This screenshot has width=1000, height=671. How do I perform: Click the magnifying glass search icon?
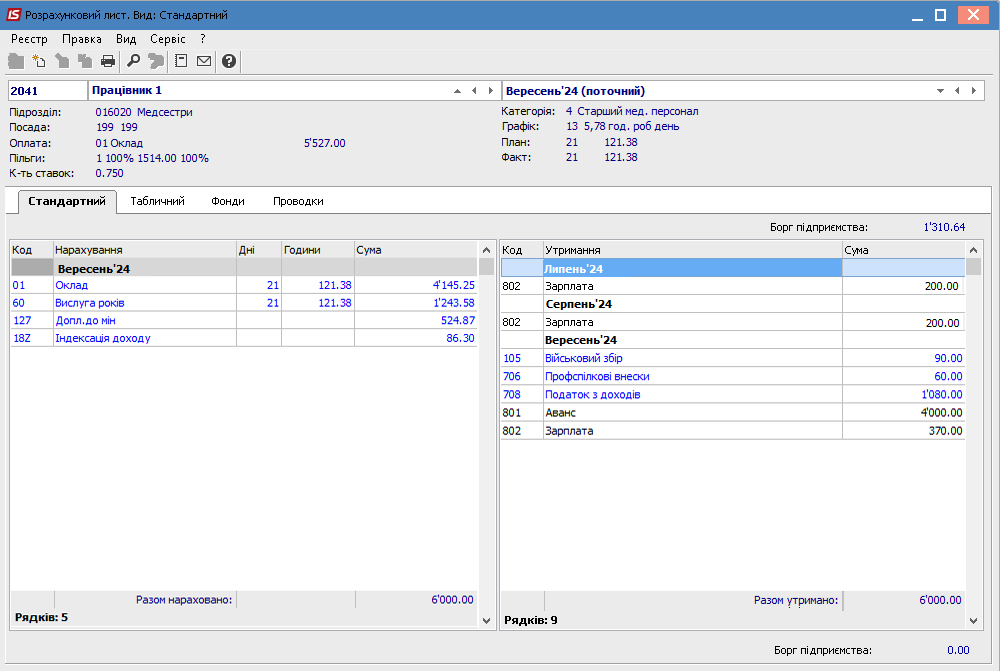[133, 61]
